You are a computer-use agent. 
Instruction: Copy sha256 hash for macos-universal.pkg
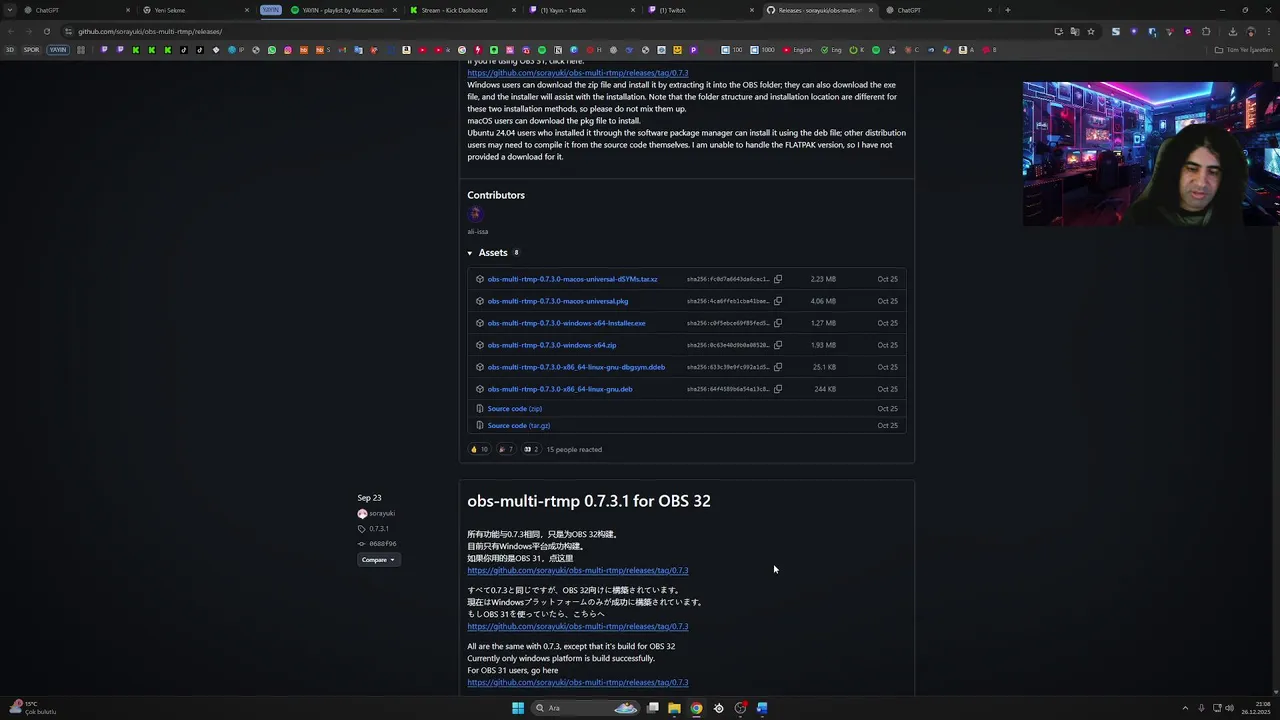pyautogui.click(x=778, y=301)
